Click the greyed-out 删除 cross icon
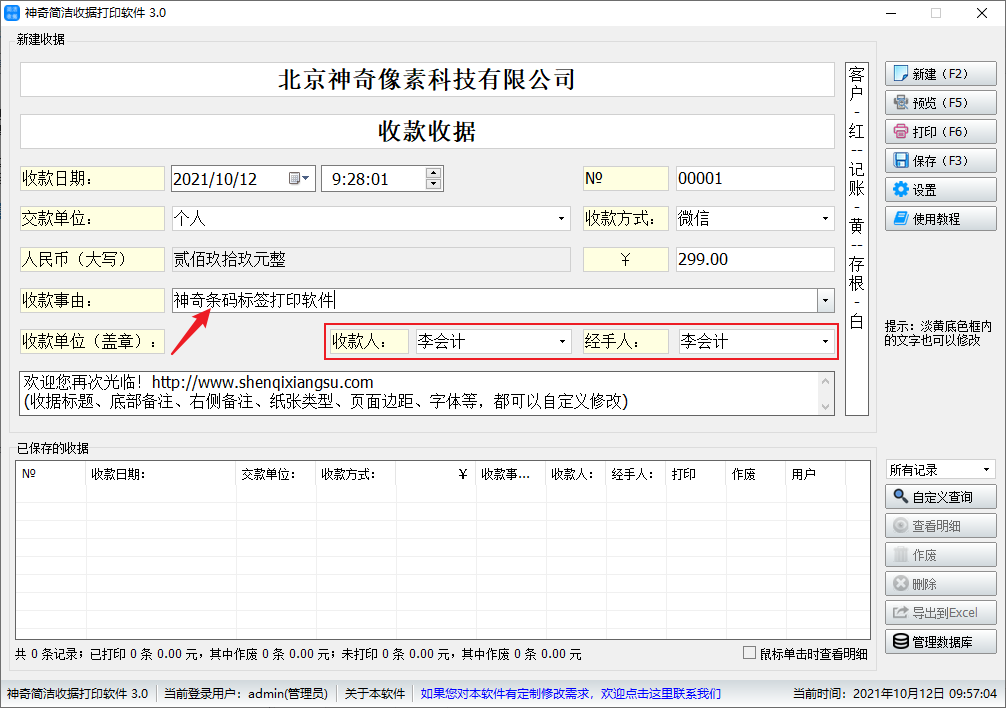This screenshot has width=1006, height=708. [x=901, y=583]
